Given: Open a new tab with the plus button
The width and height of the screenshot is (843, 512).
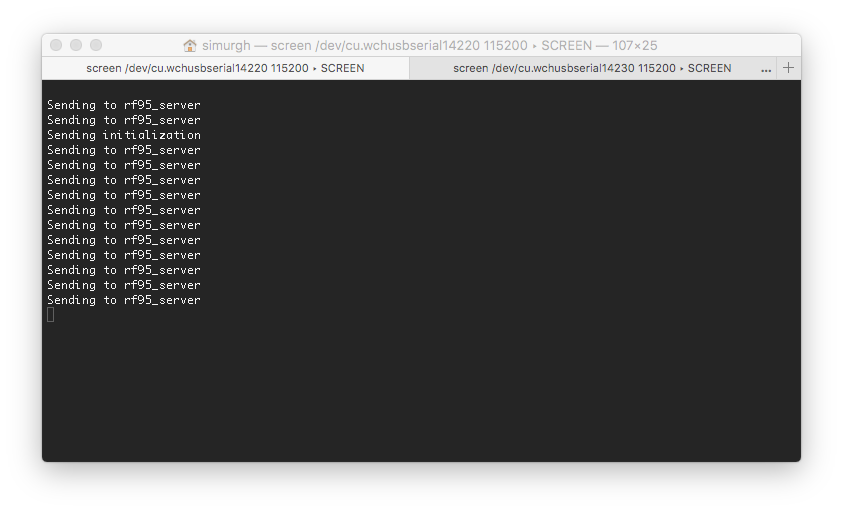Looking at the screenshot, I should (x=788, y=68).
